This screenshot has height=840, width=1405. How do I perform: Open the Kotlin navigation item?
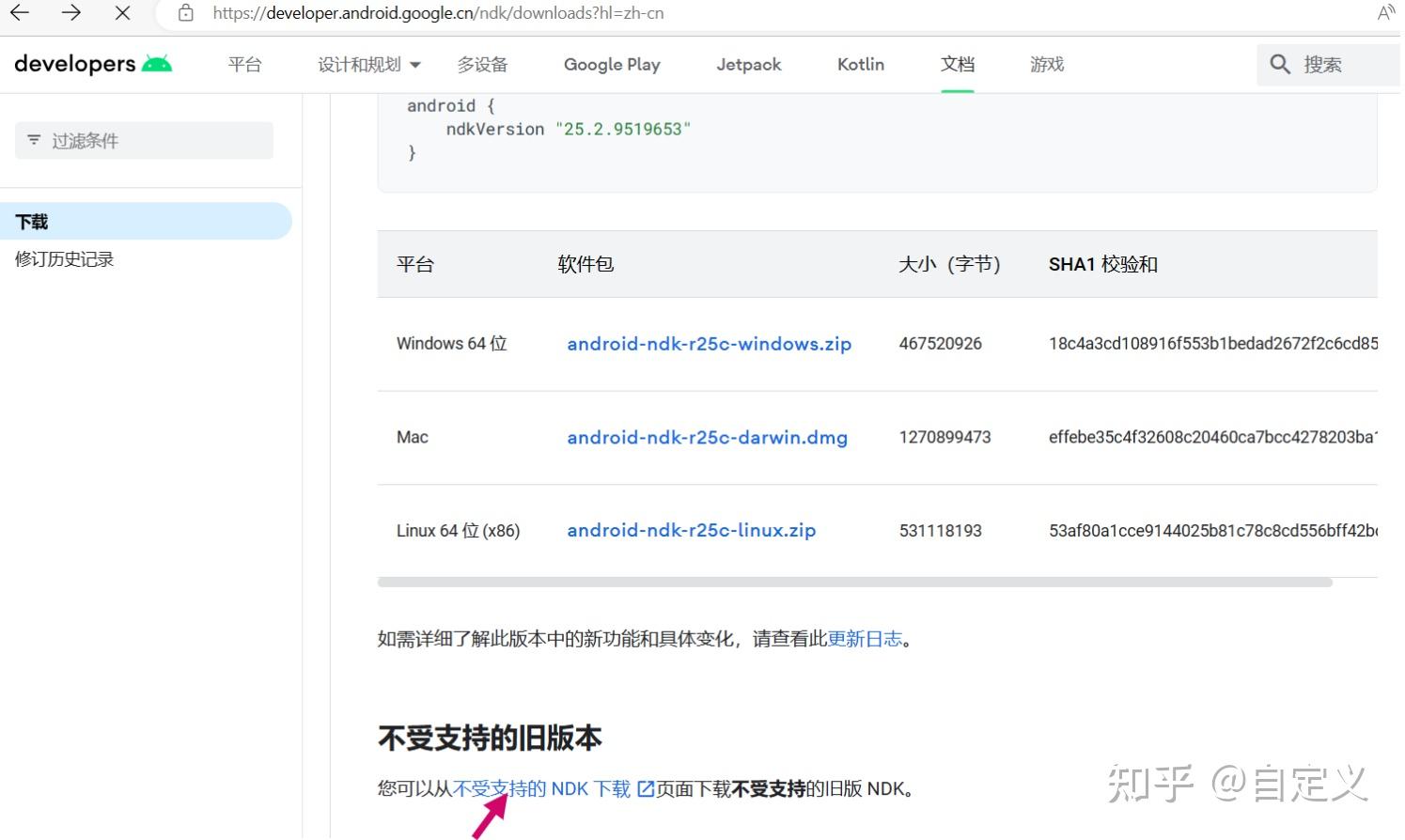861,64
